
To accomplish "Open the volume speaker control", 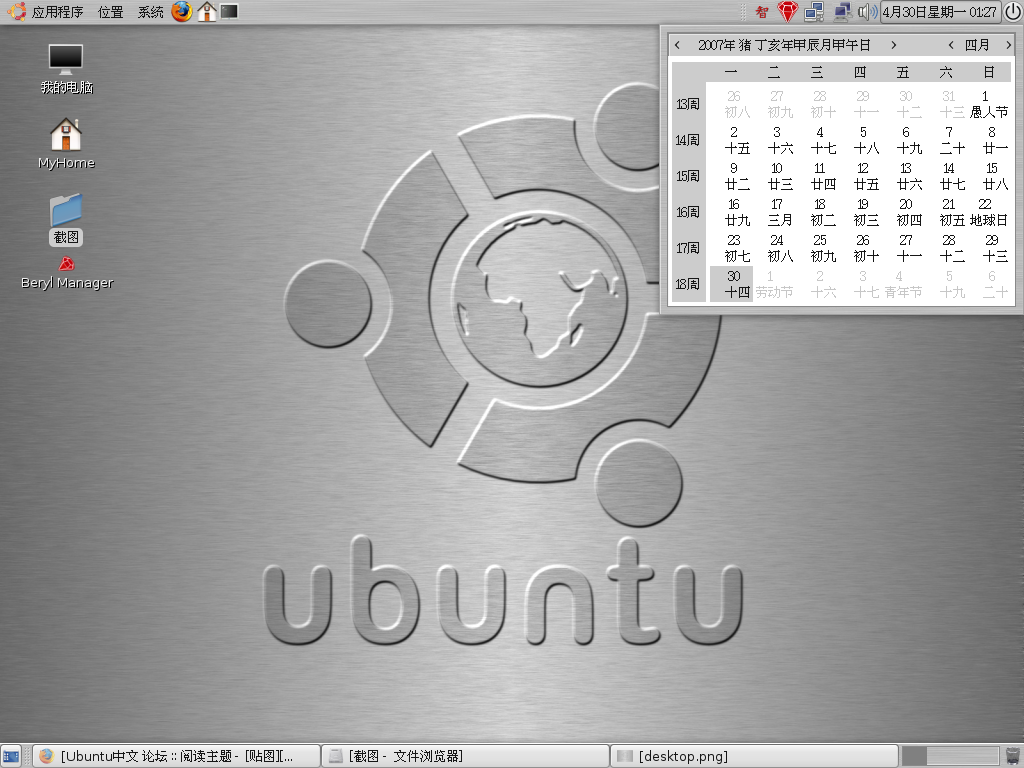I will coord(867,12).
